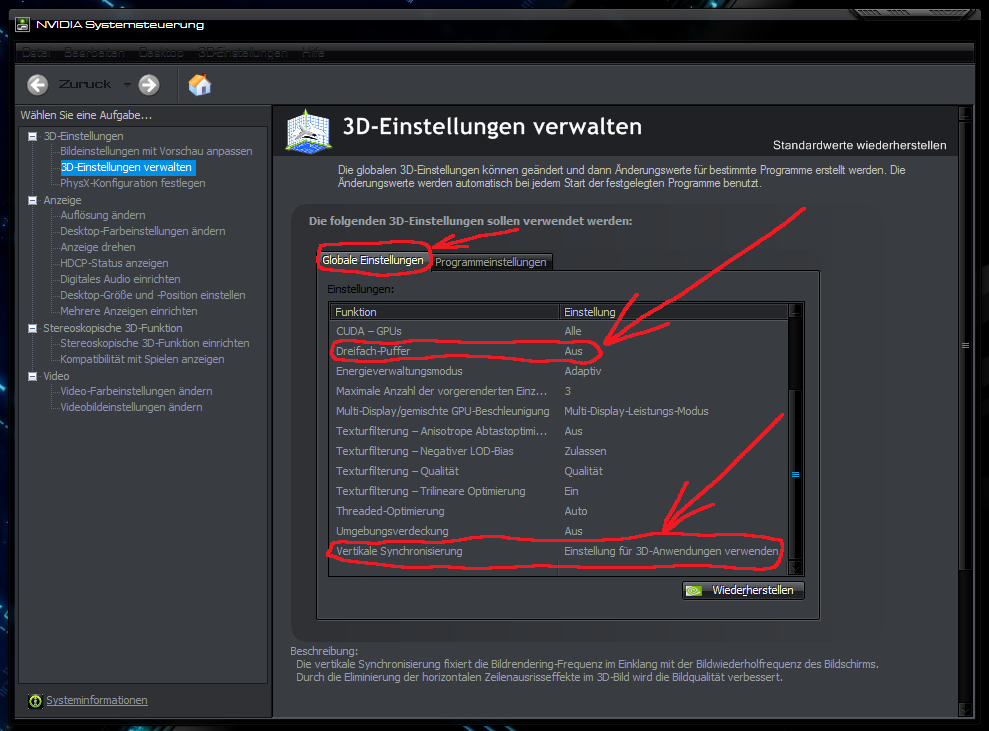Click Standardwerte wiederherstellen link
This screenshot has width=989, height=731.
[x=859, y=145]
